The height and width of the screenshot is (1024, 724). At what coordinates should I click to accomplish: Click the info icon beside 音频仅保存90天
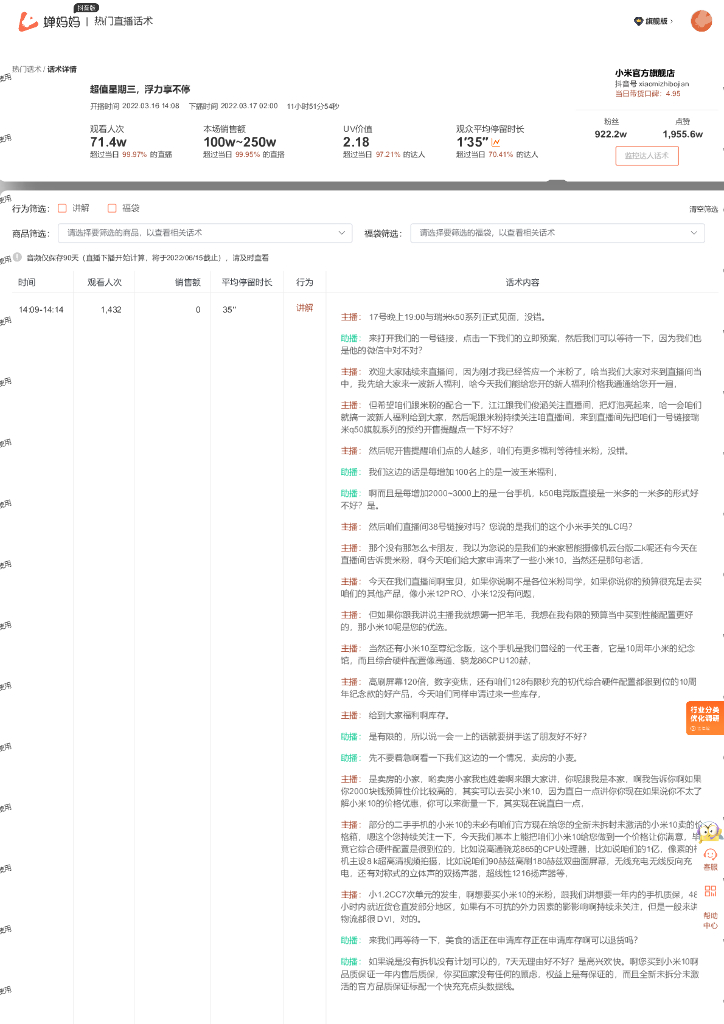pos(18,257)
